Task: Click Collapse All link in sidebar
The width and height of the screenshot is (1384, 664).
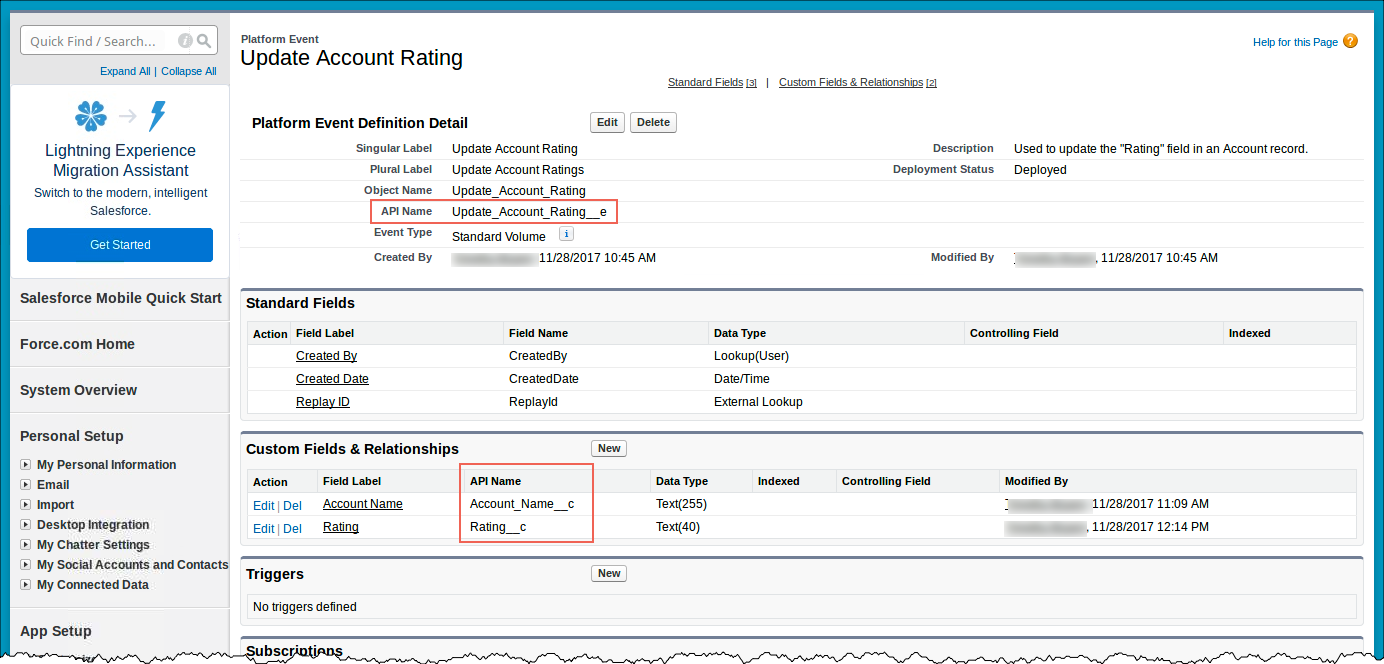Action: (188, 71)
